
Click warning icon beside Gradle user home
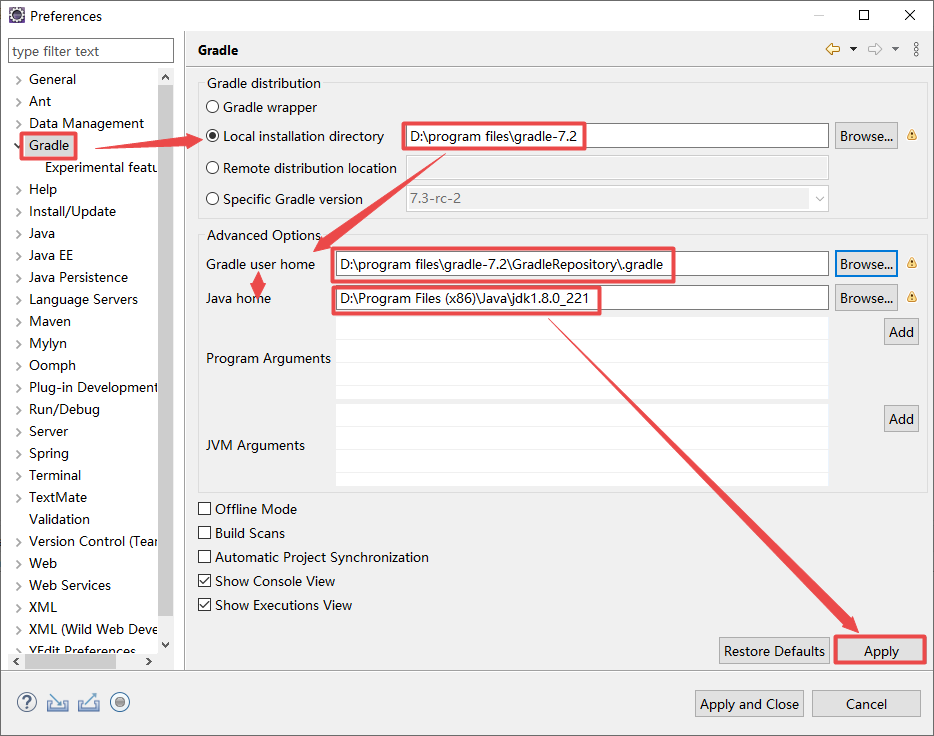point(911,263)
